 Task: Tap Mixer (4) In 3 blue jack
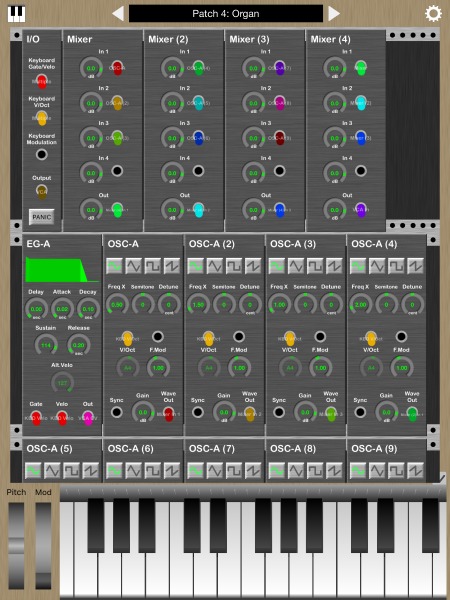click(361, 137)
